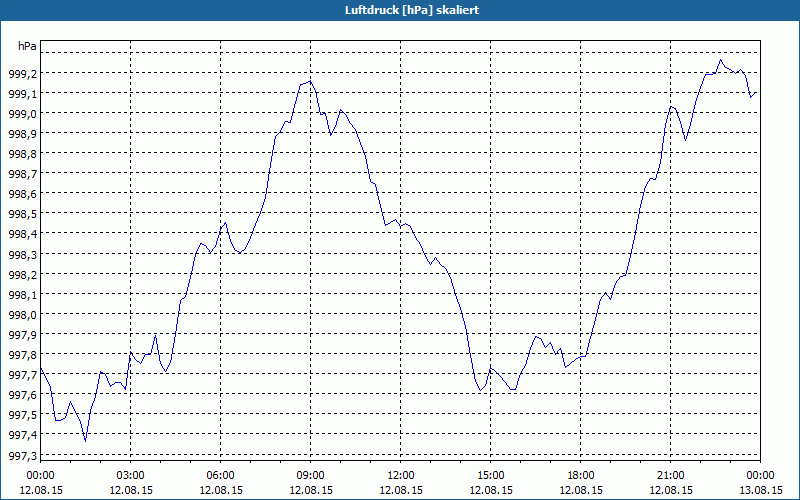Click the 998,4 y-axis value
The image size is (800, 500).
(x=22, y=234)
